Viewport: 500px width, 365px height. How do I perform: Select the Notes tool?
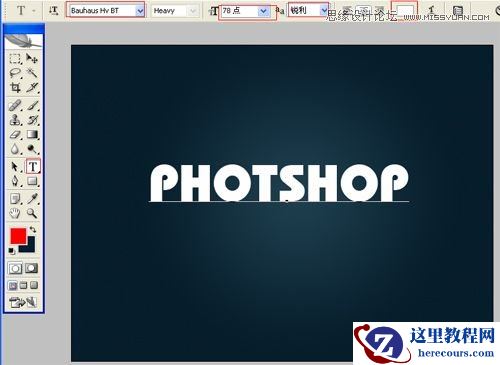15,199
